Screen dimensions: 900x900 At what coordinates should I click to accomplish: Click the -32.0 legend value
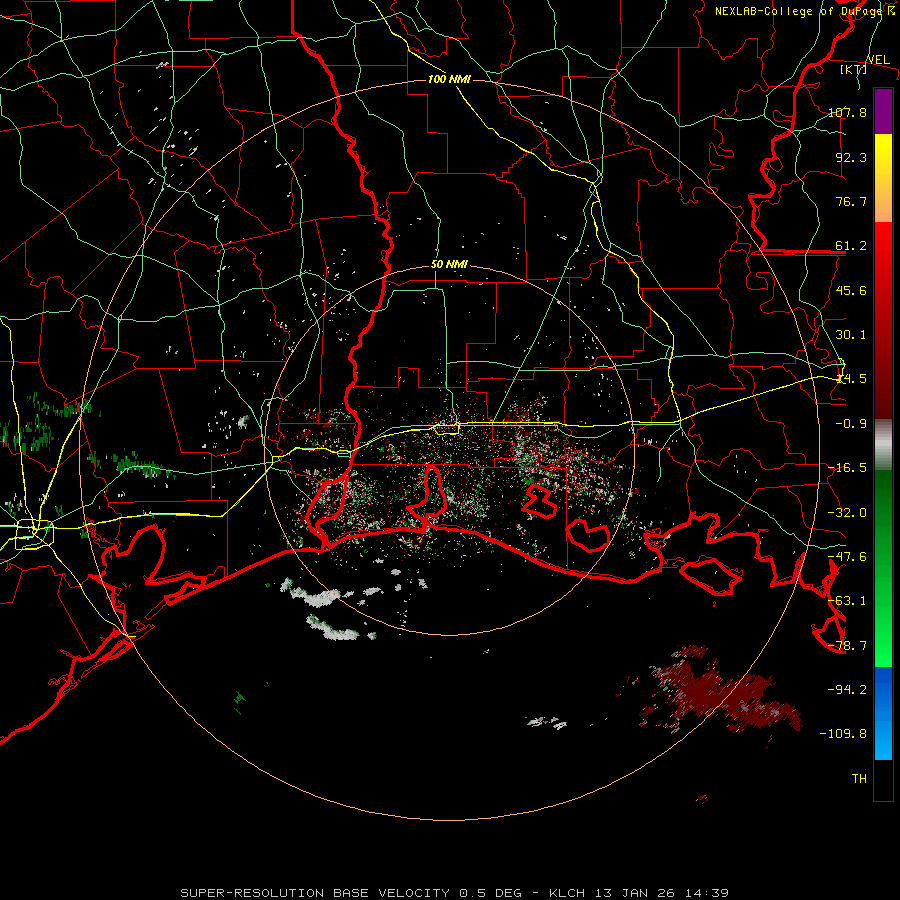tap(847, 513)
